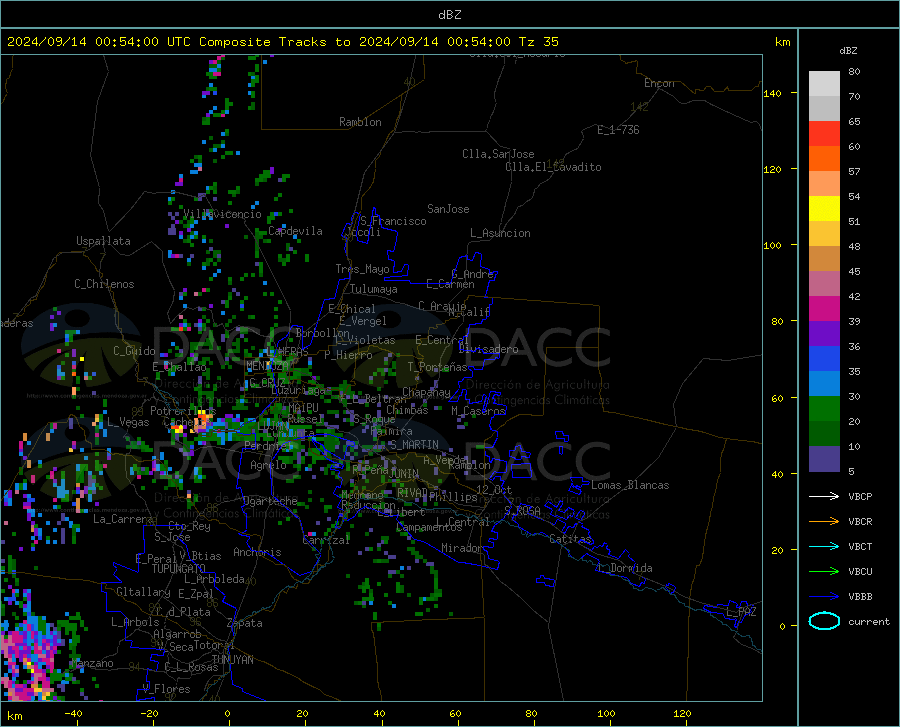Viewport: 900px width, 727px height.
Task: Click the Agrelo place label
Action: pos(268,465)
